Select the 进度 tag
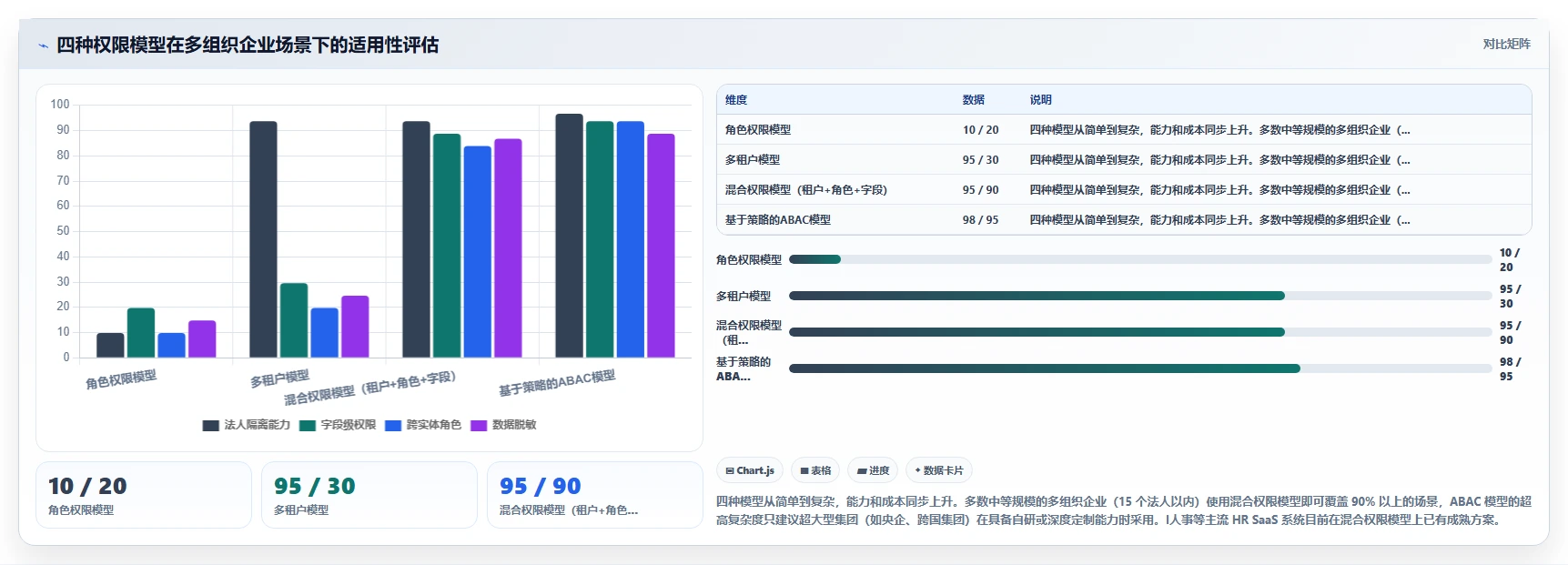The image size is (1568, 565). [x=873, y=470]
